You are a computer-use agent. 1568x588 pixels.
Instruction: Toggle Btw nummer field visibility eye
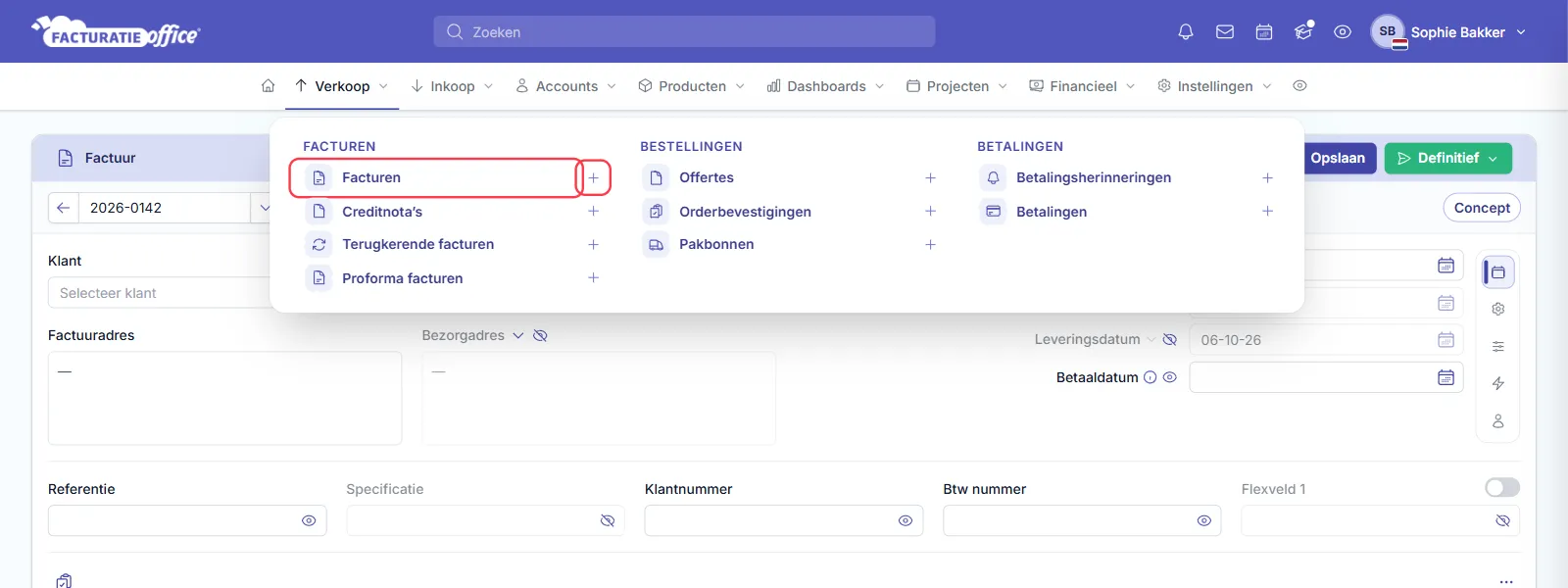click(1204, 520)
